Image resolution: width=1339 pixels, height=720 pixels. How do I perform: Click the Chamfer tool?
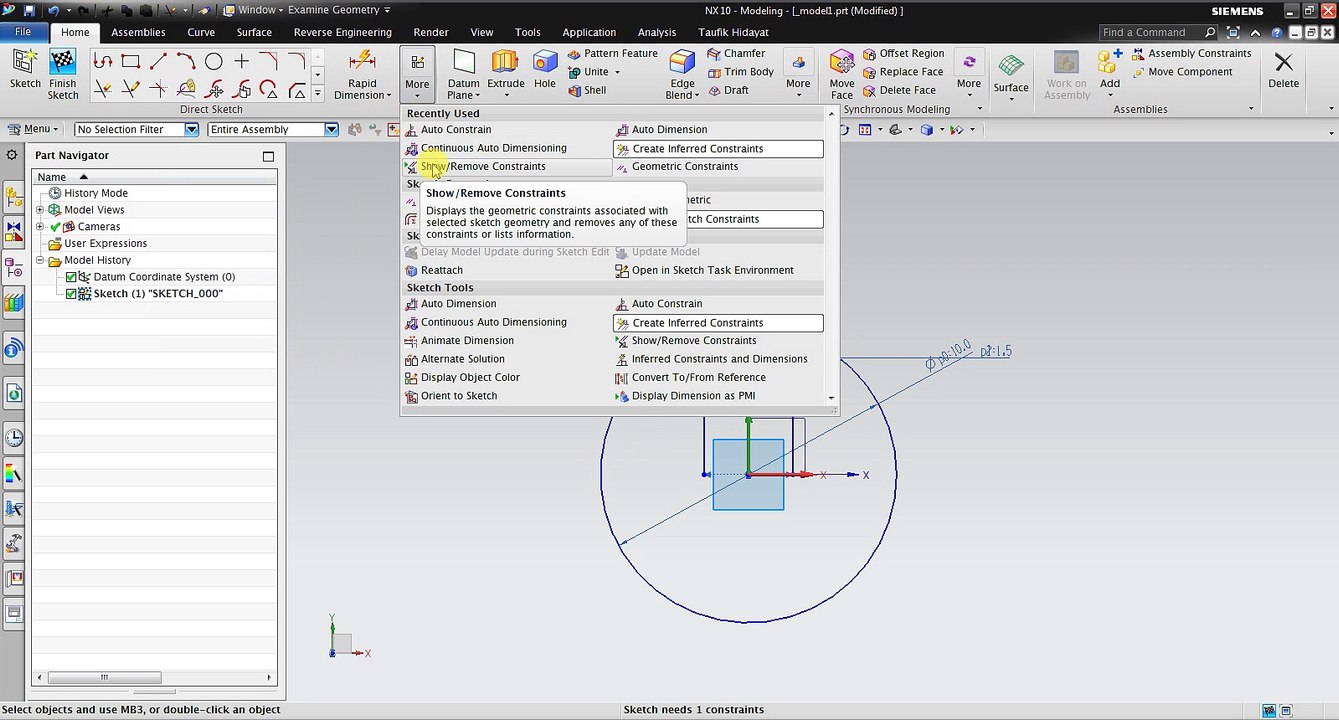(736, 53)
